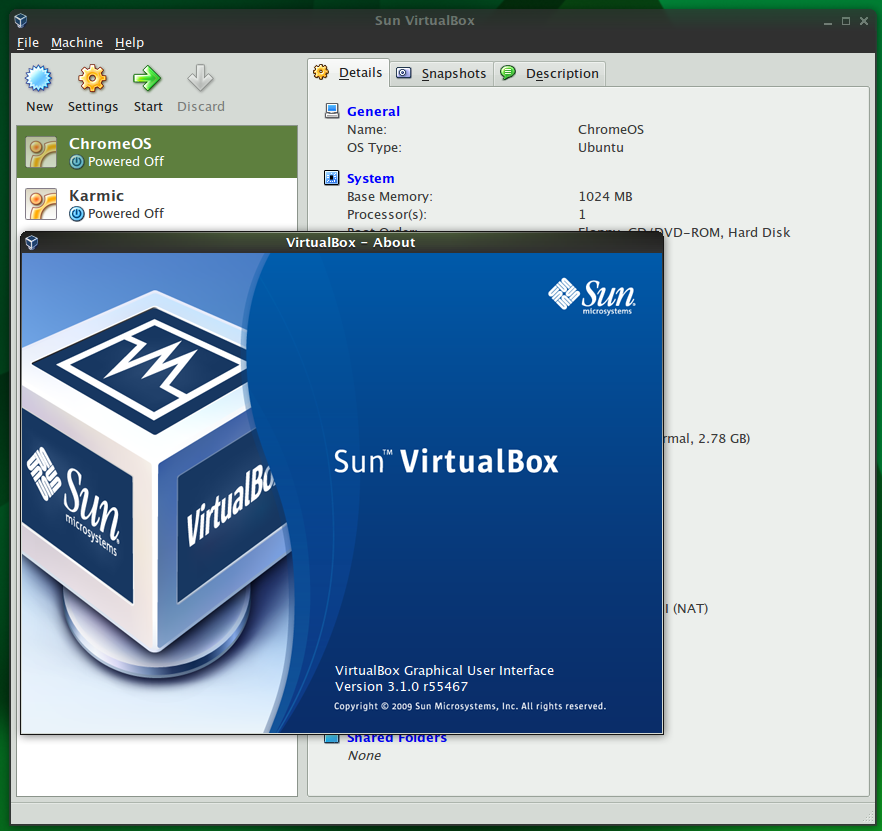Switch to the Snapshots tab
Screen dimensions: 882x831
[x=442, y=73]
